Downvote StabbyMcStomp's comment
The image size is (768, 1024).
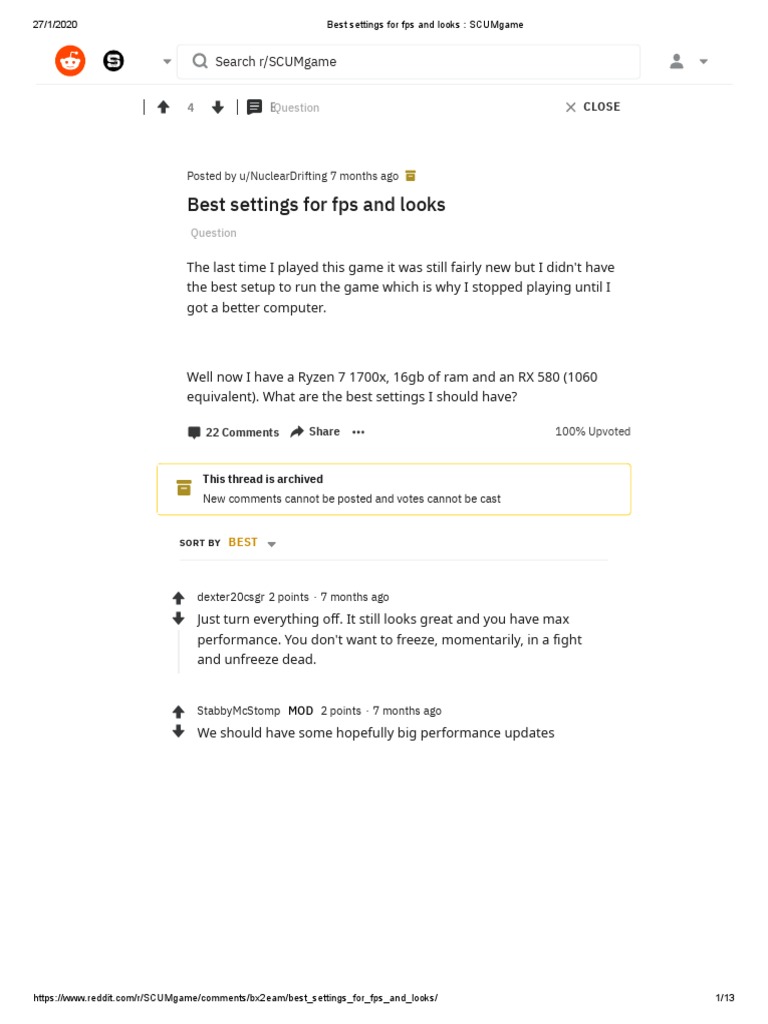click(179, 732)
